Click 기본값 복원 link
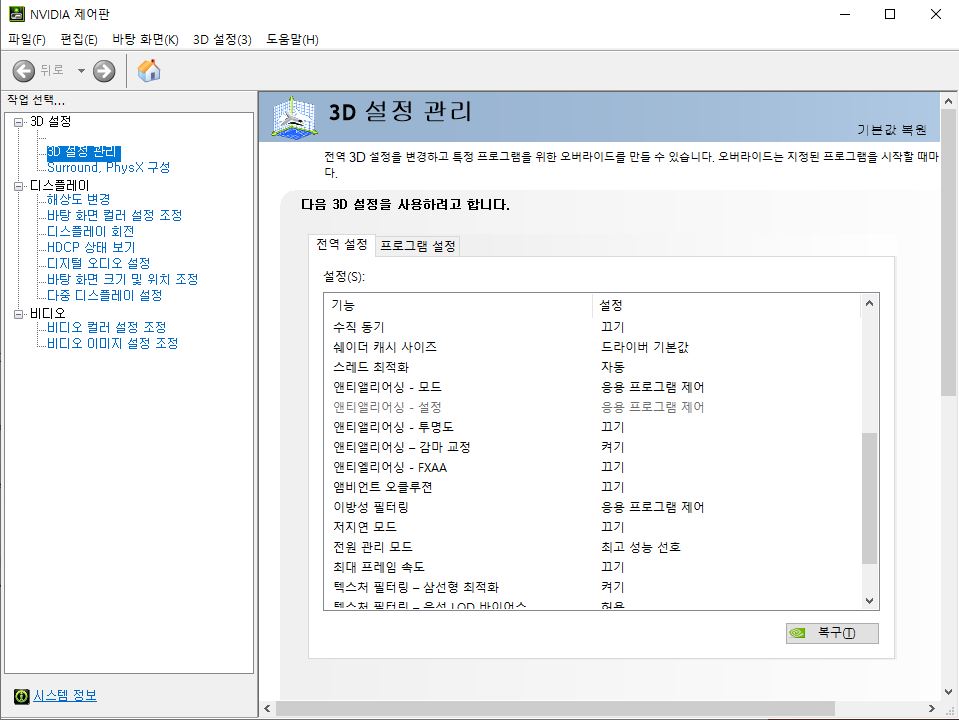This screenshot has height=720, width=959. tap(892, 130)
